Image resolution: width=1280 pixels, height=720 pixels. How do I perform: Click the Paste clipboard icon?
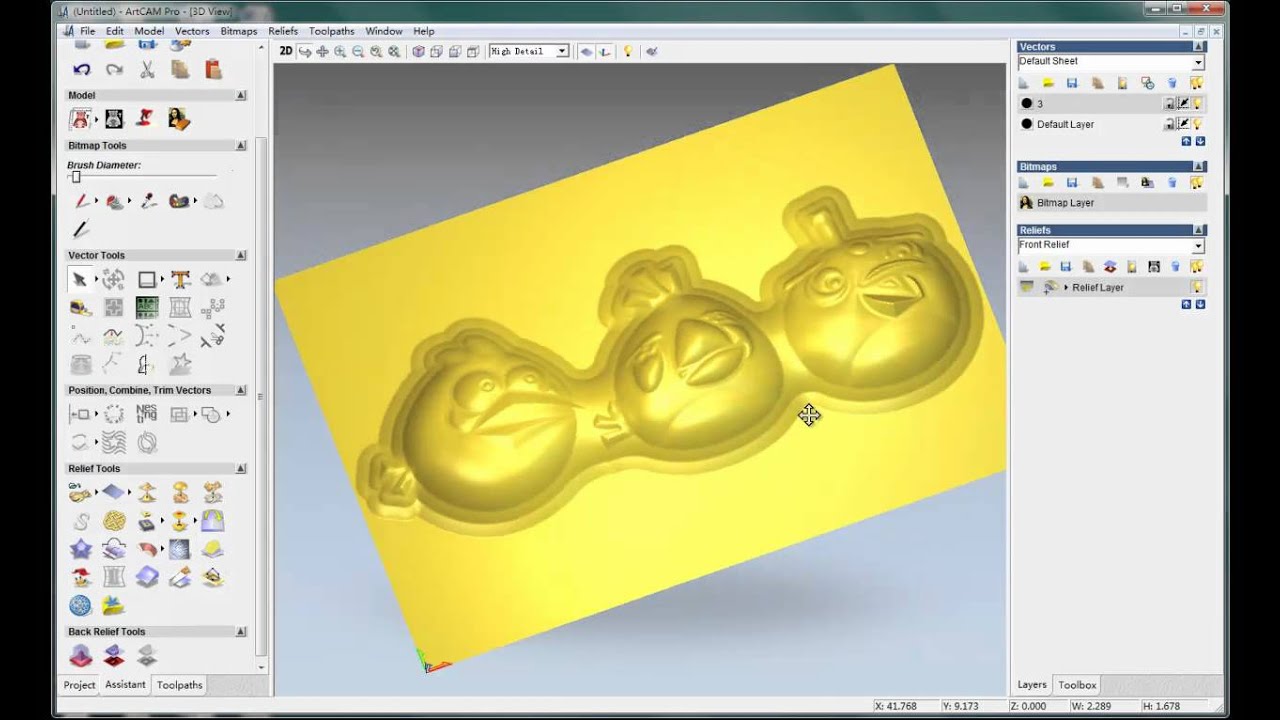pyautogui.click(x=212, y=70)
